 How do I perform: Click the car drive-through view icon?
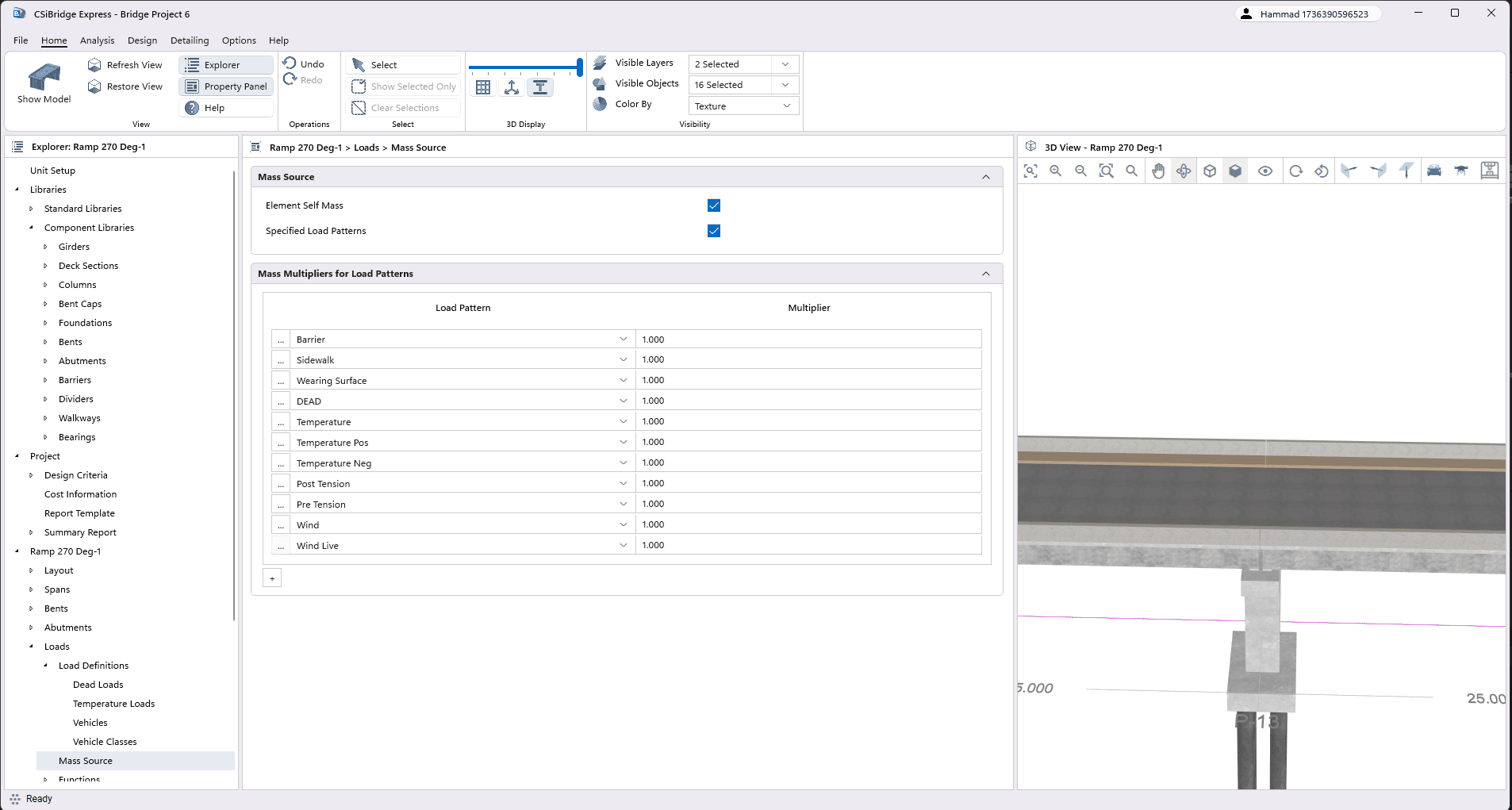click(1434, 171)
